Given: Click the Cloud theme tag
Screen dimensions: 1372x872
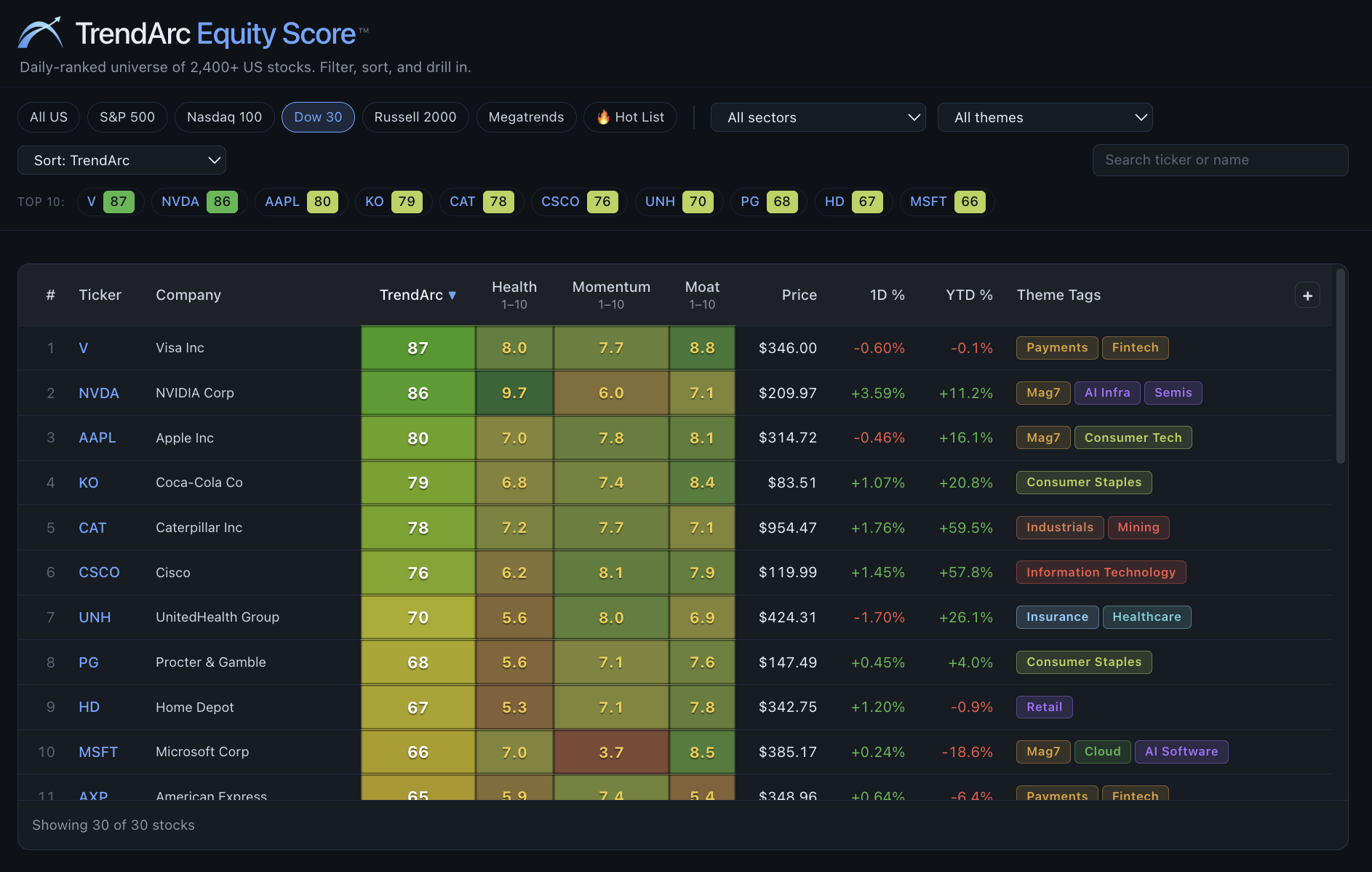Looking at the screenshot, I should point(1103,752).
